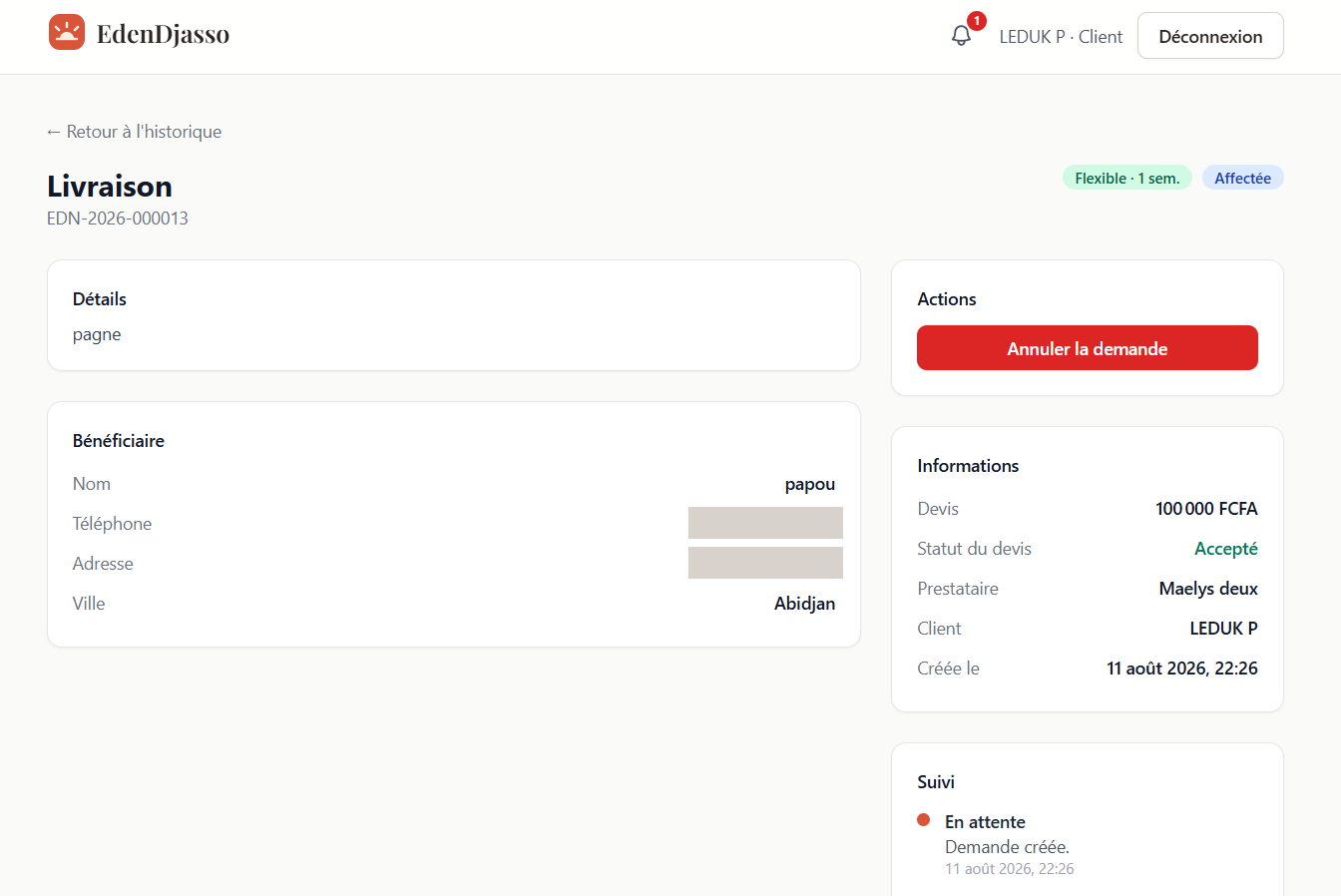Click the Détails card heading
Screen dimensions: 1341x896
[x=100, y=299]
